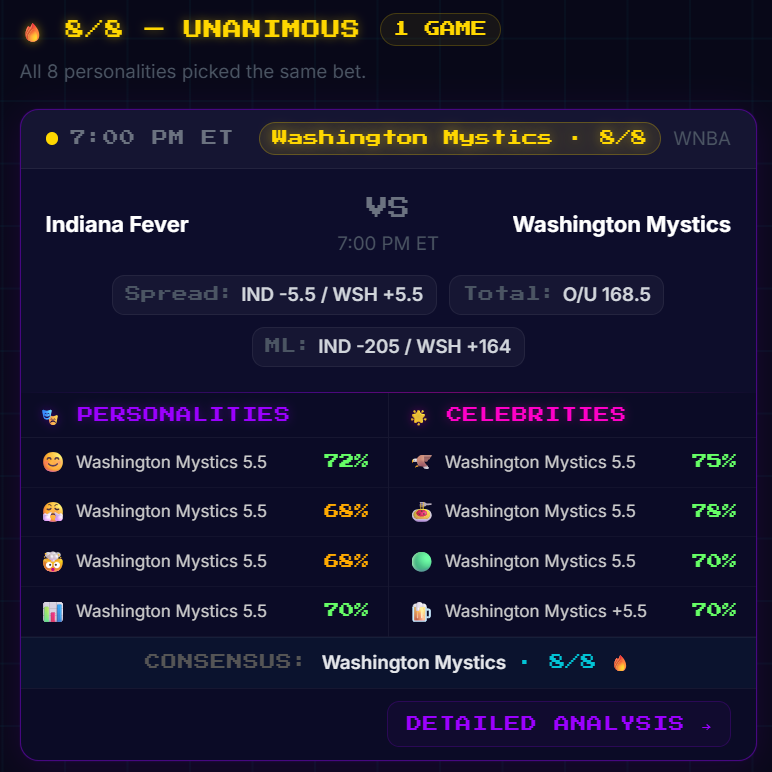This screenshot has width=772, height=772.
Task: Click the Washington Mystics +5.5 pick text
Action: (546, 611)
